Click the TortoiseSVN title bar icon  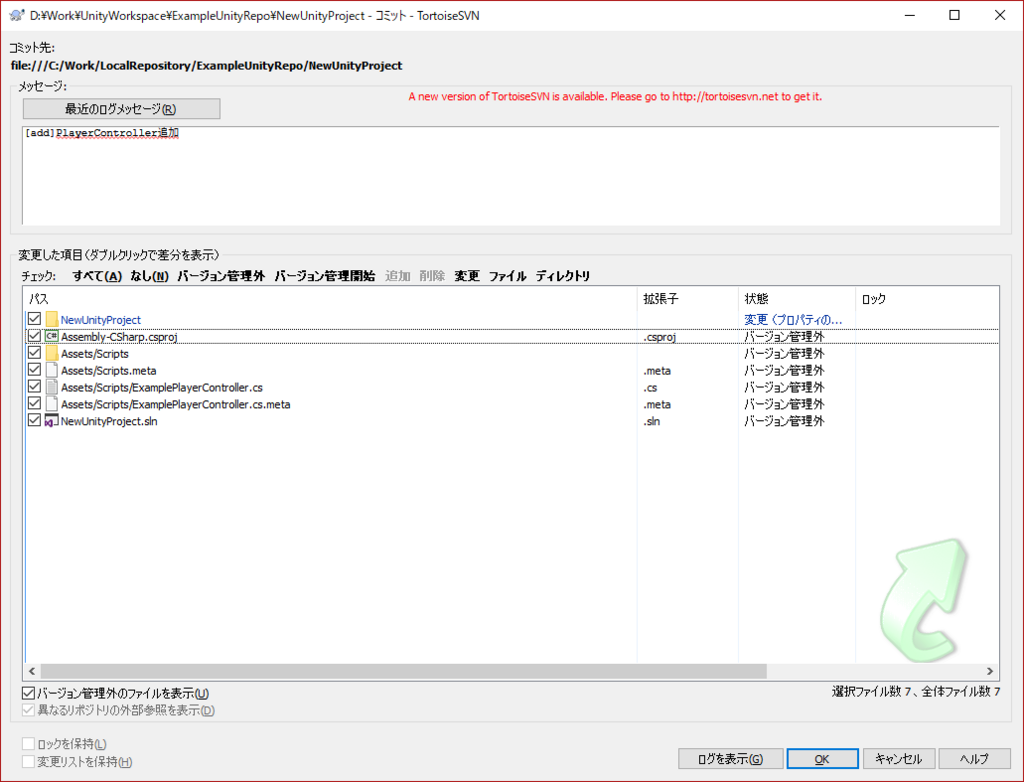(x=17, y=15)
